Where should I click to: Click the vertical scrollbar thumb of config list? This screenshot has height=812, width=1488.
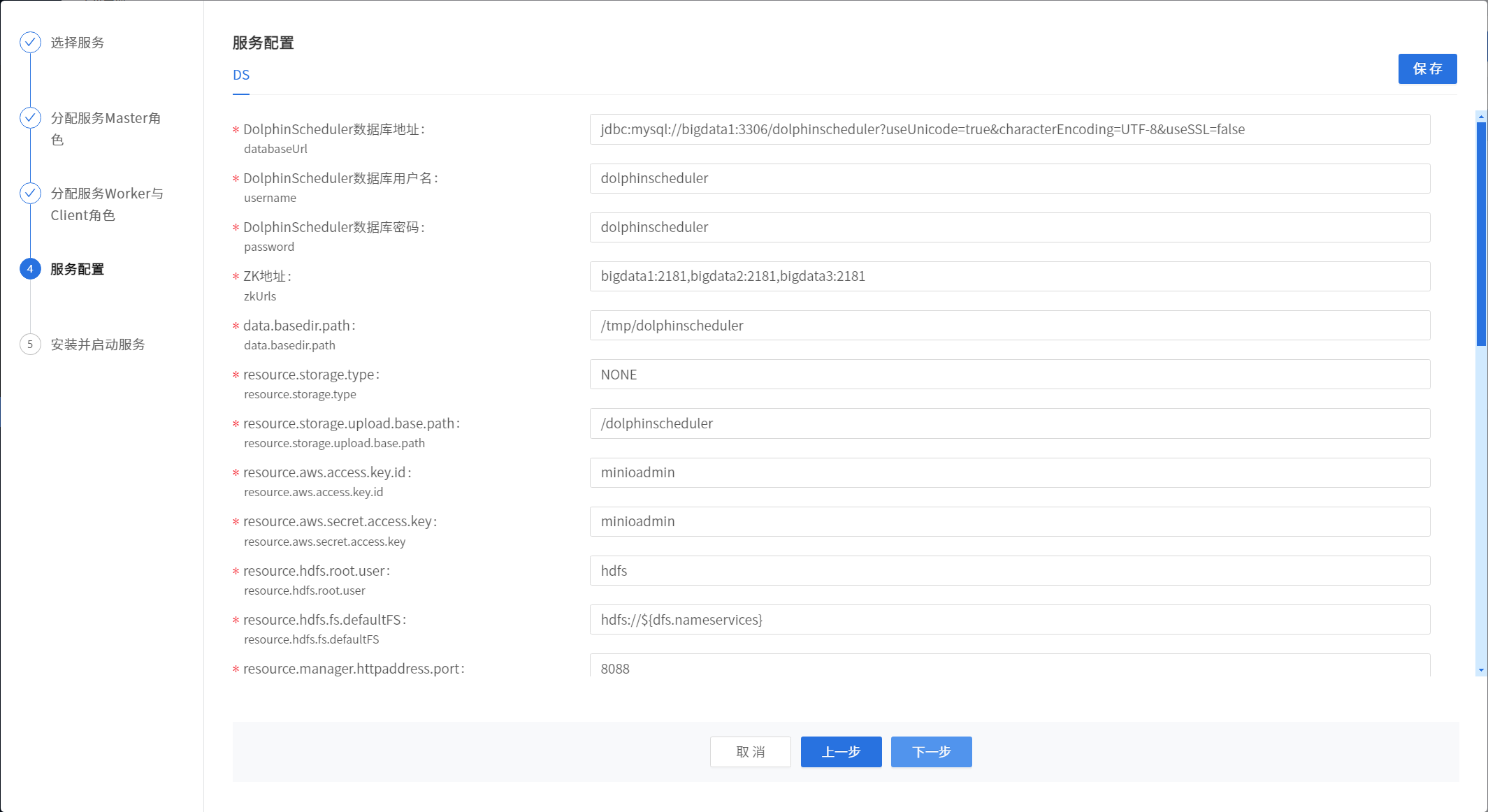tap(1481, 234)
